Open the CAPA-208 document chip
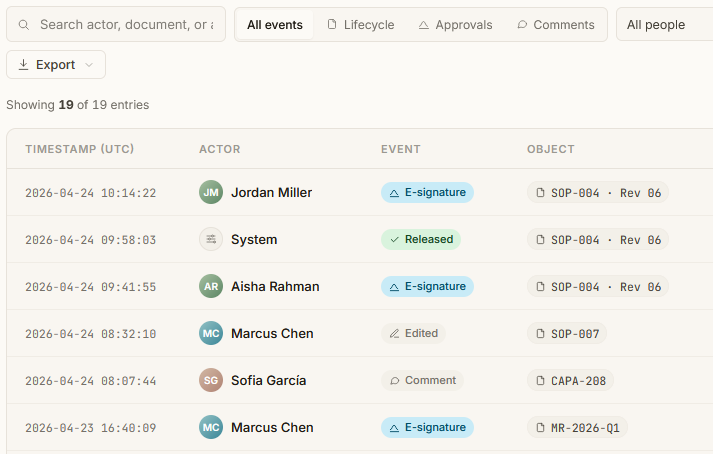The height and width of the screenshot is (454, 713). (571, 380)
